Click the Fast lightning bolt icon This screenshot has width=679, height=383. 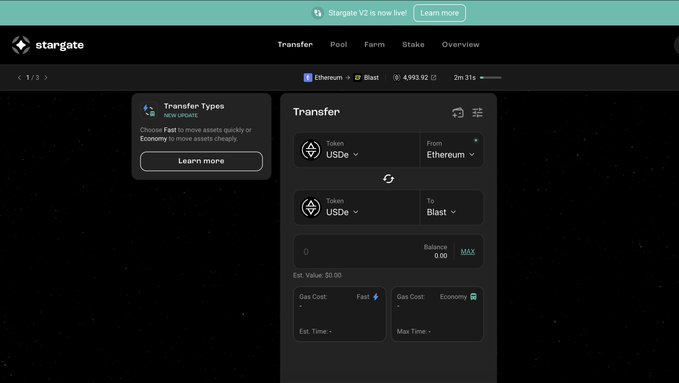tap(376, 297)
